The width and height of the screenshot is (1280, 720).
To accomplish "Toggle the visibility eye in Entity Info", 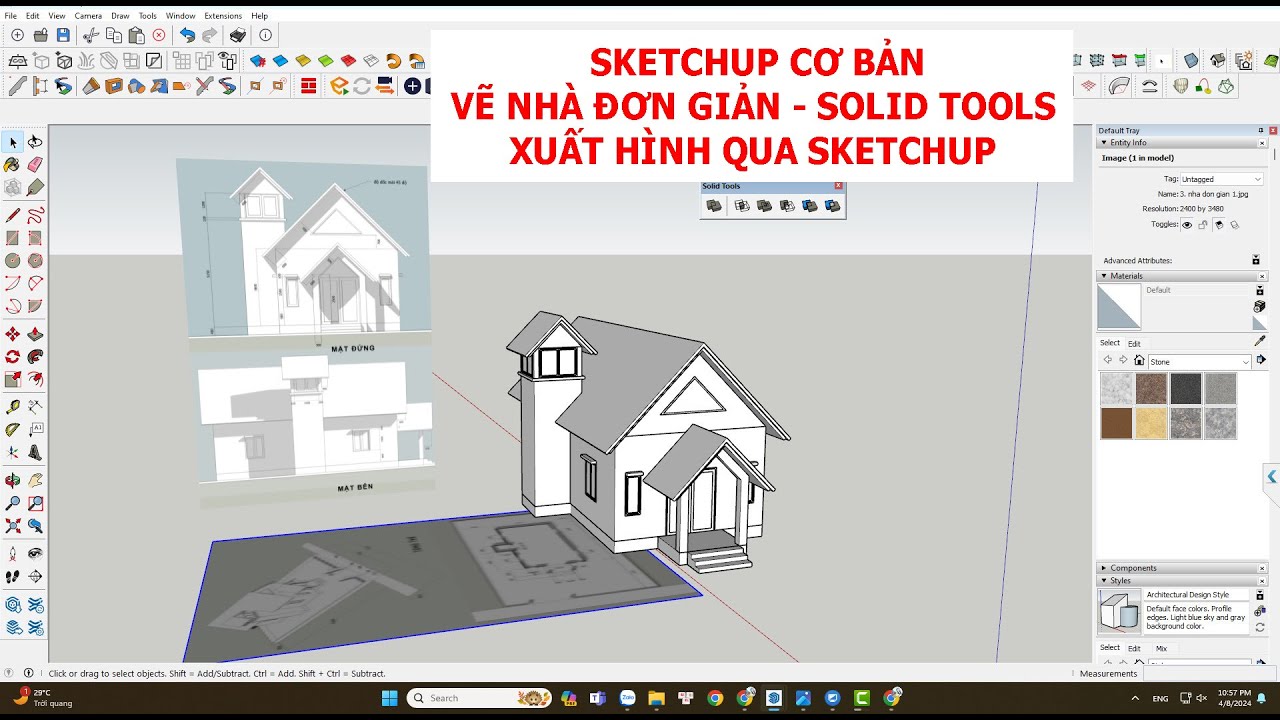I will 1187,225.
